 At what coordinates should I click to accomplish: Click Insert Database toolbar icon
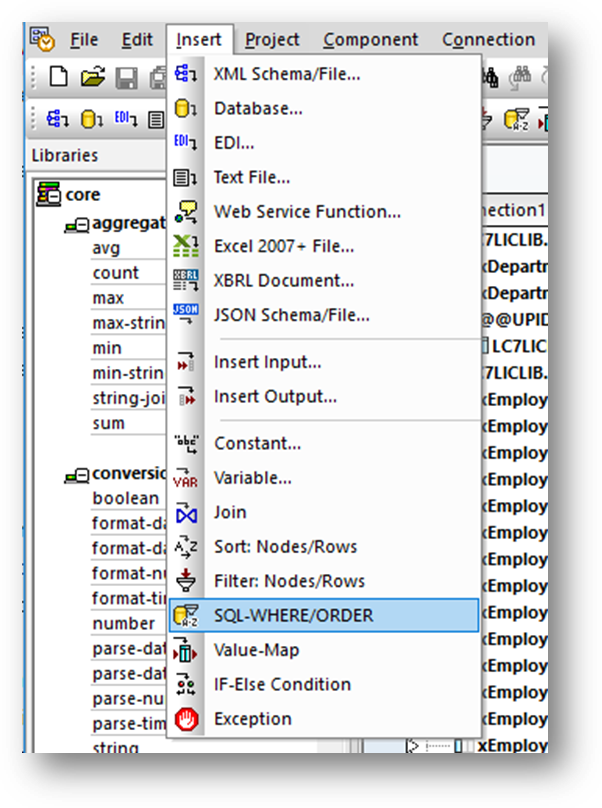(x=92, y=119)
